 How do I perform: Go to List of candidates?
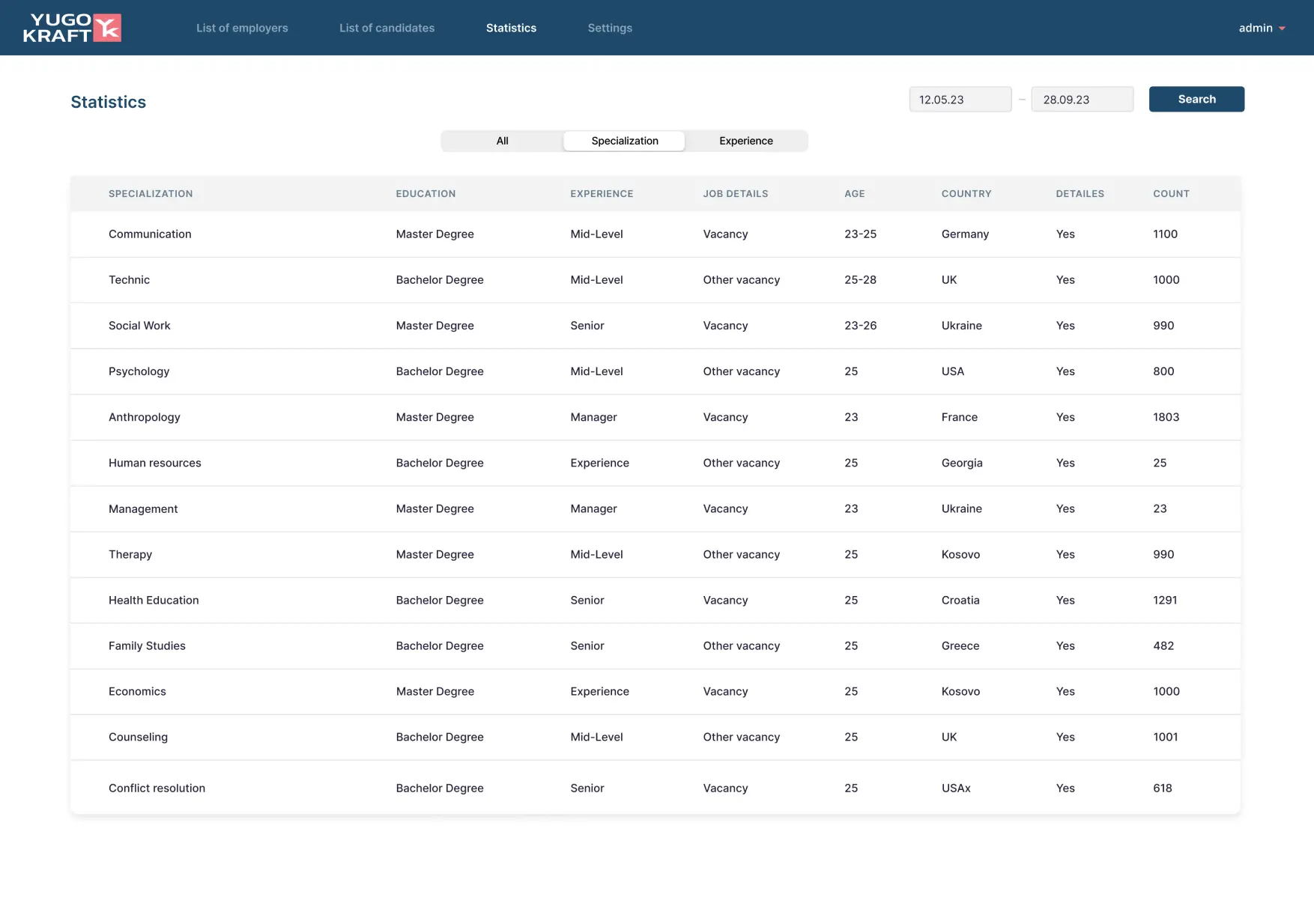[387, 28]
